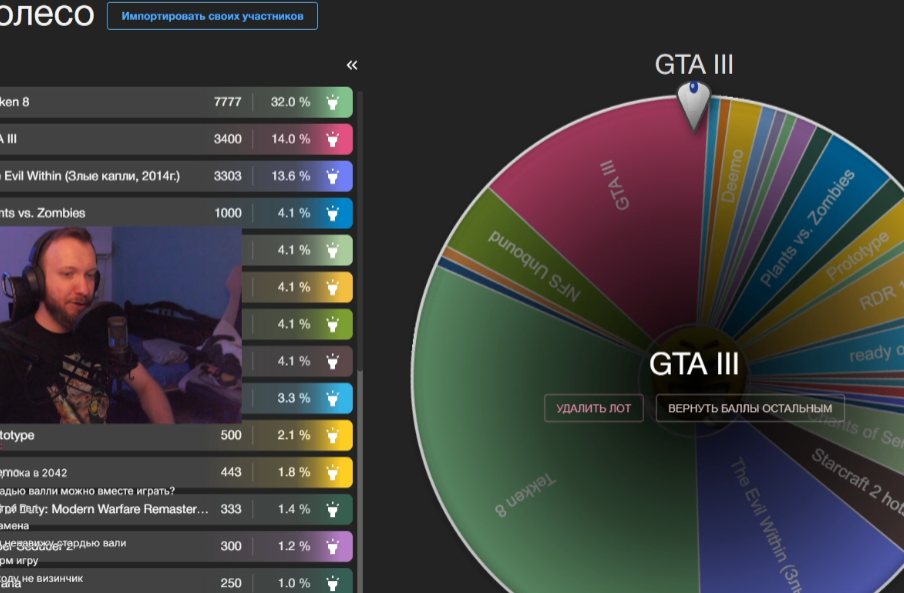The image size is (904, 593).
Task: Click the highlight icon in the Prototype row
Action: [x=333, y=436]
